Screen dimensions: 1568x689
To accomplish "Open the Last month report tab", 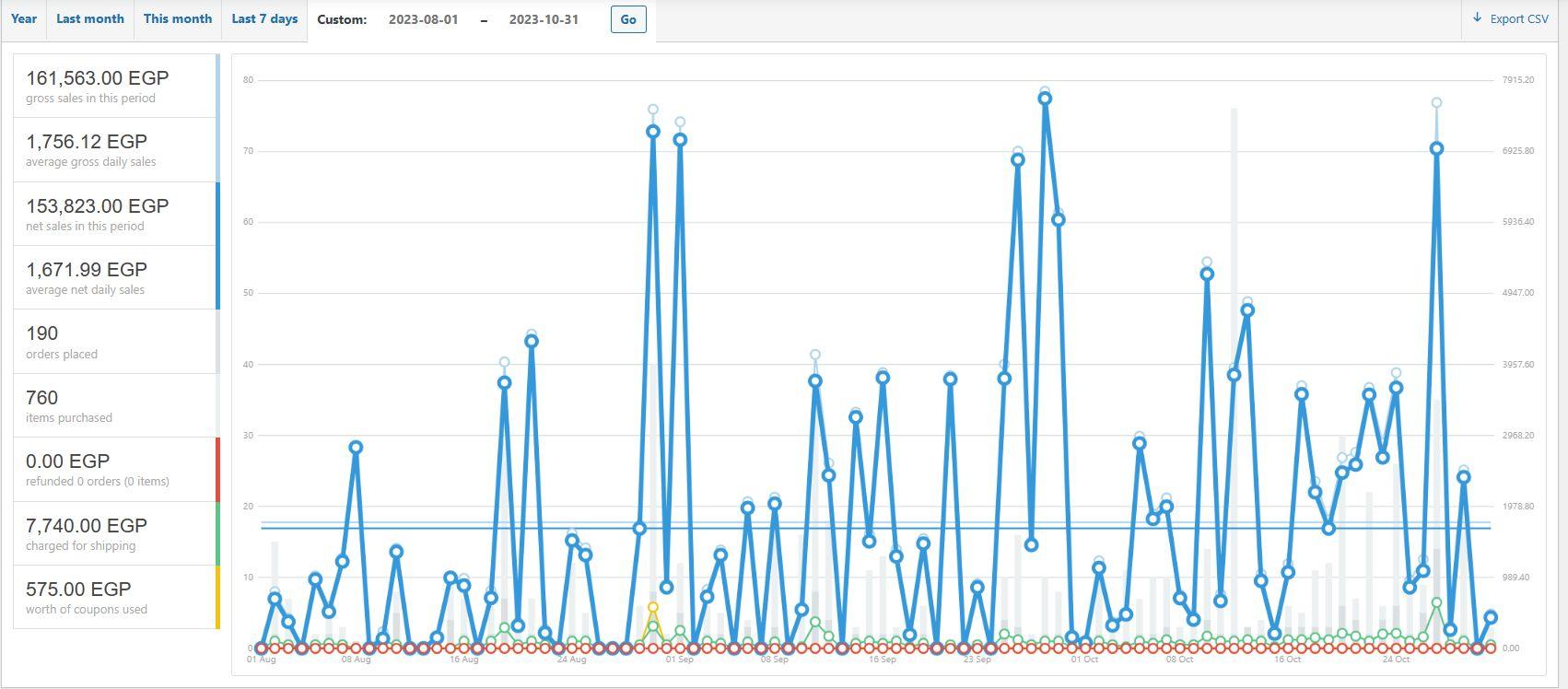I will coord(90,19).
